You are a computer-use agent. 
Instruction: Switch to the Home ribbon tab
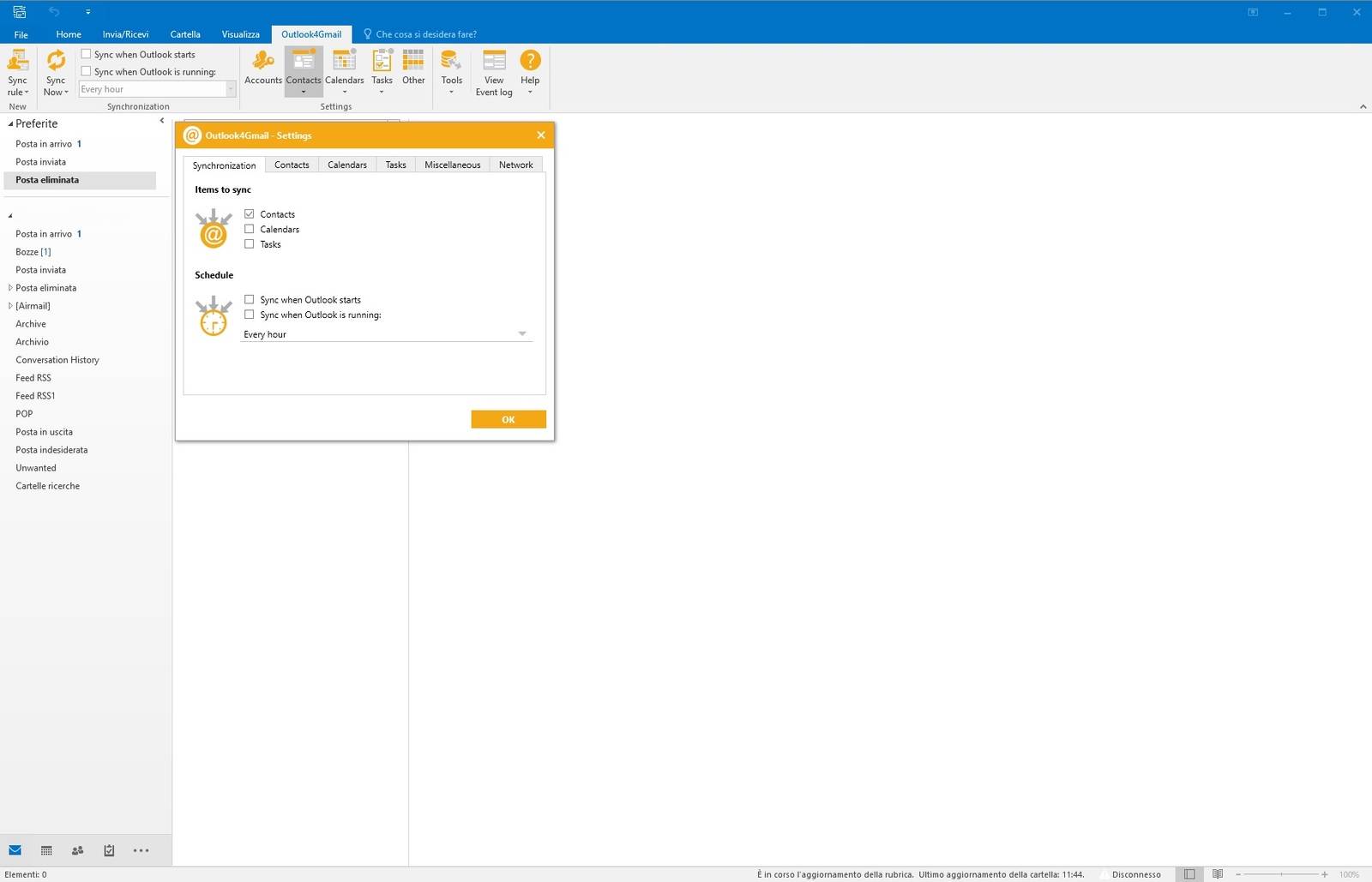tap(69, 34)
